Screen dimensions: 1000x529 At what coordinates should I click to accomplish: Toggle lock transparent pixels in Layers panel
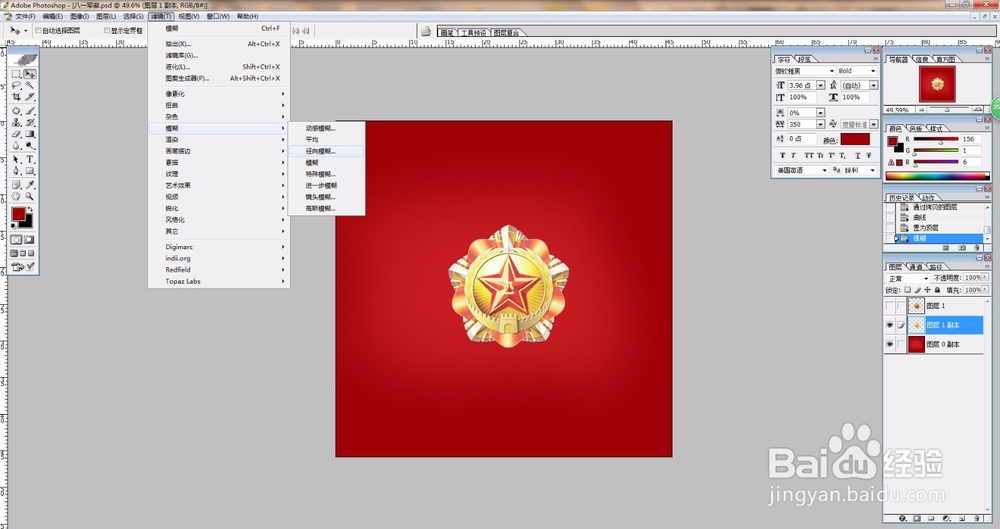908,290
